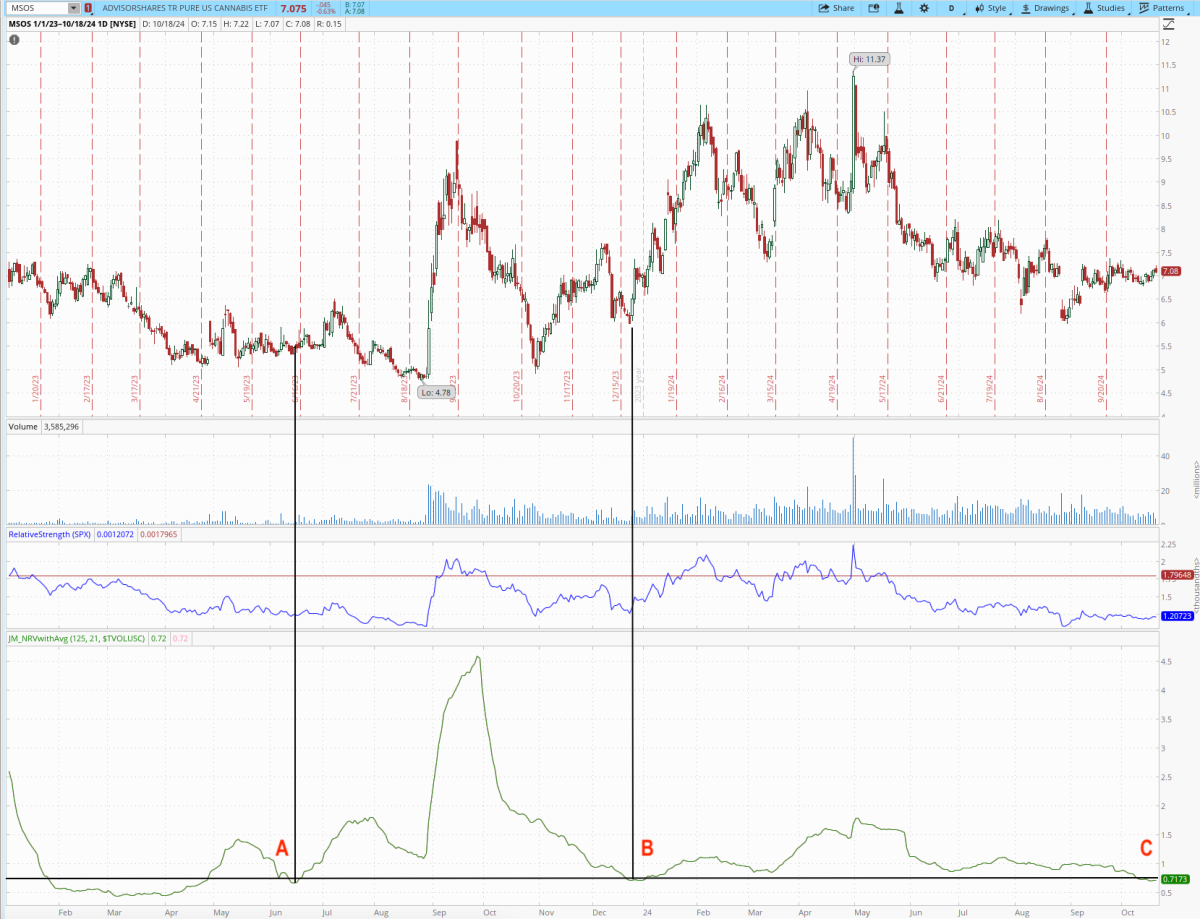1200x919 pixels.
Task: Click the red link number 1 icon
Action: pyautogui.click(x=88, y=8)
